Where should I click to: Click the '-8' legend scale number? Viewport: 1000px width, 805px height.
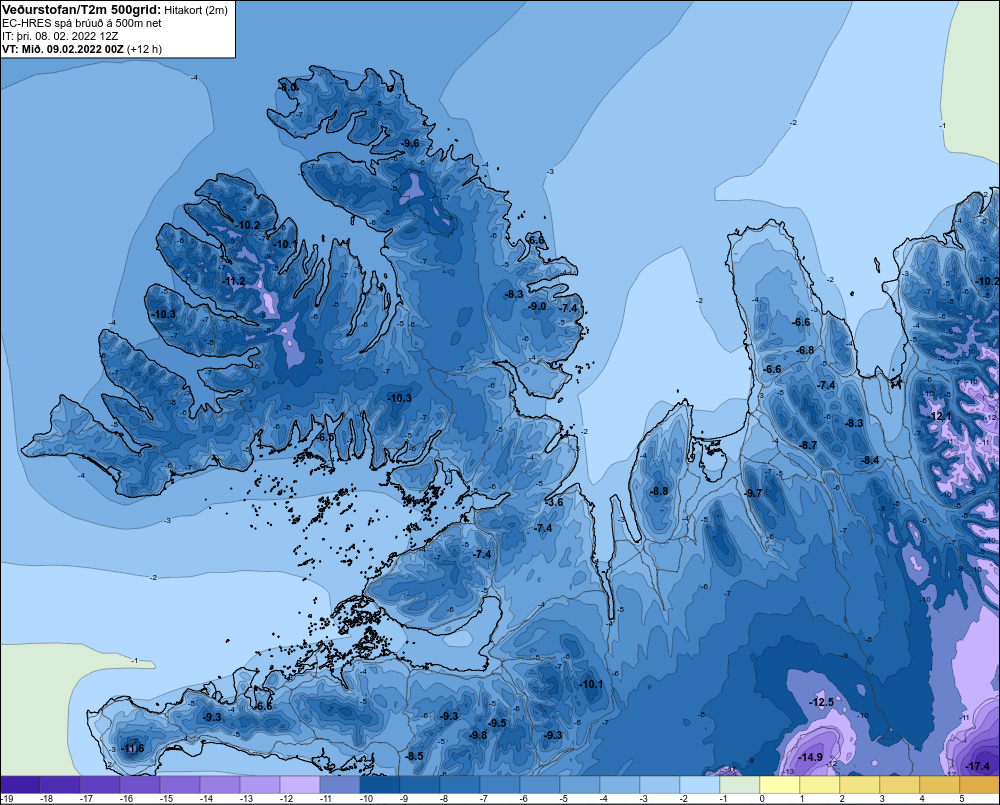pyautogui.click(x=444, y=799)
